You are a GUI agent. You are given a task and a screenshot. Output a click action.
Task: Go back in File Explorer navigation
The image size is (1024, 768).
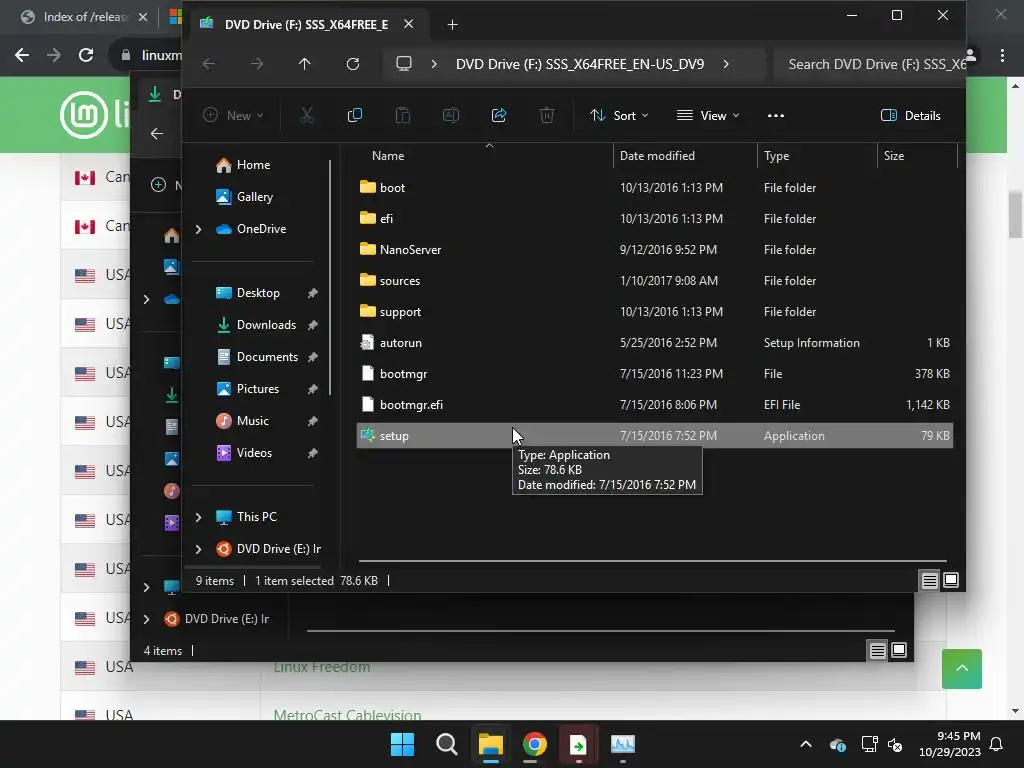(209, 64)
